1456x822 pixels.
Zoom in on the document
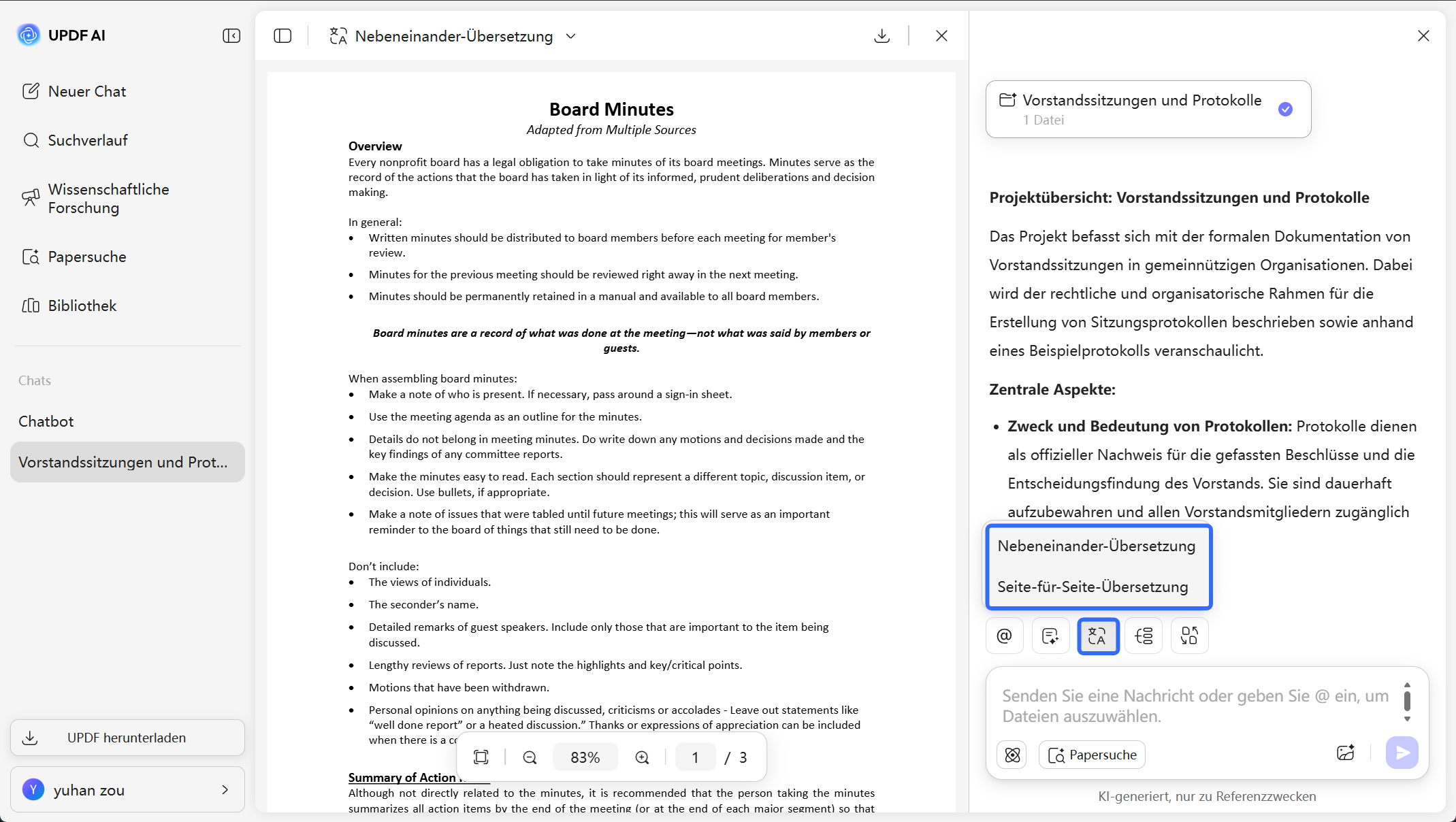coord(642,757)
